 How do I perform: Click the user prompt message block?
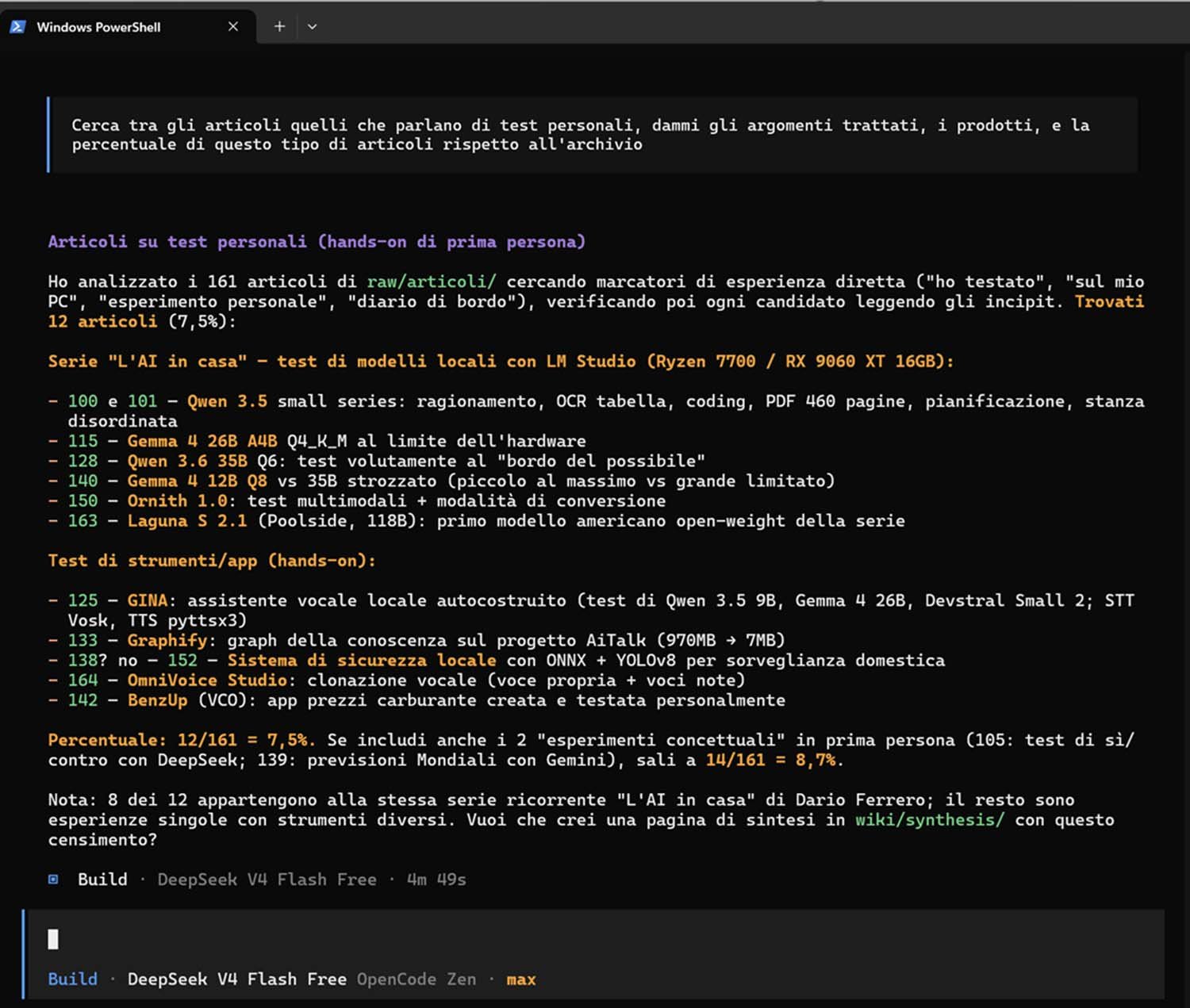click(x=593, y=135)
